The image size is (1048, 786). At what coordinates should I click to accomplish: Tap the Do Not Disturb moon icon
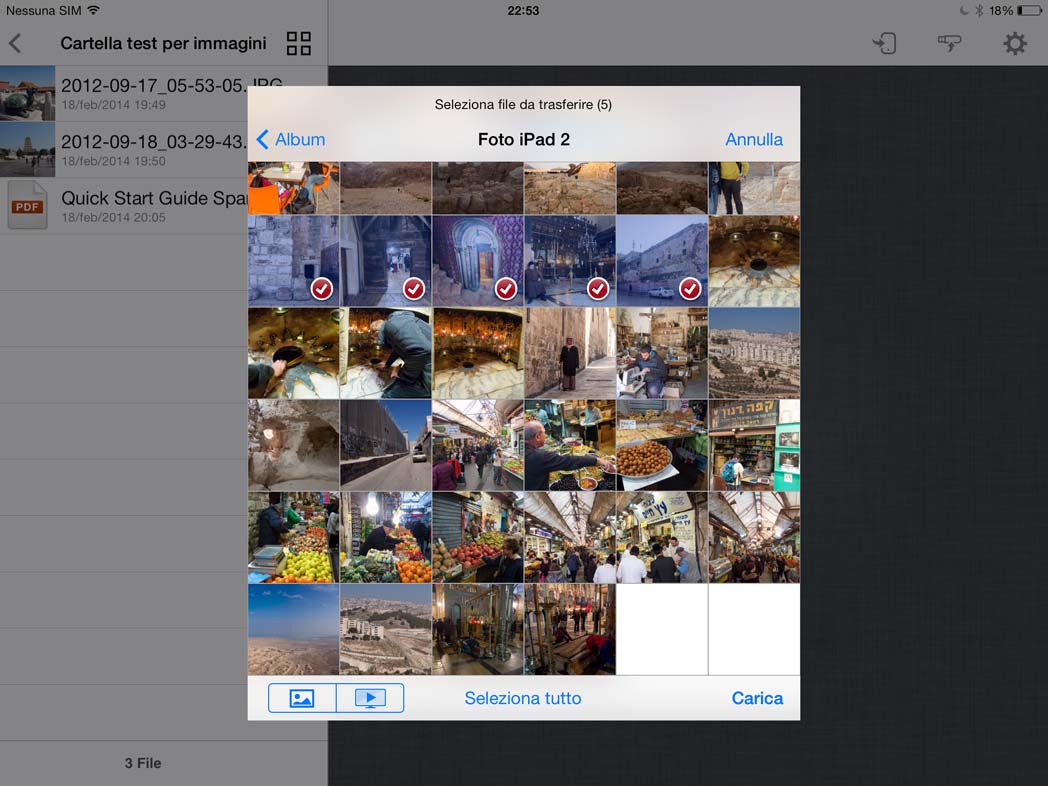(964, 11)
